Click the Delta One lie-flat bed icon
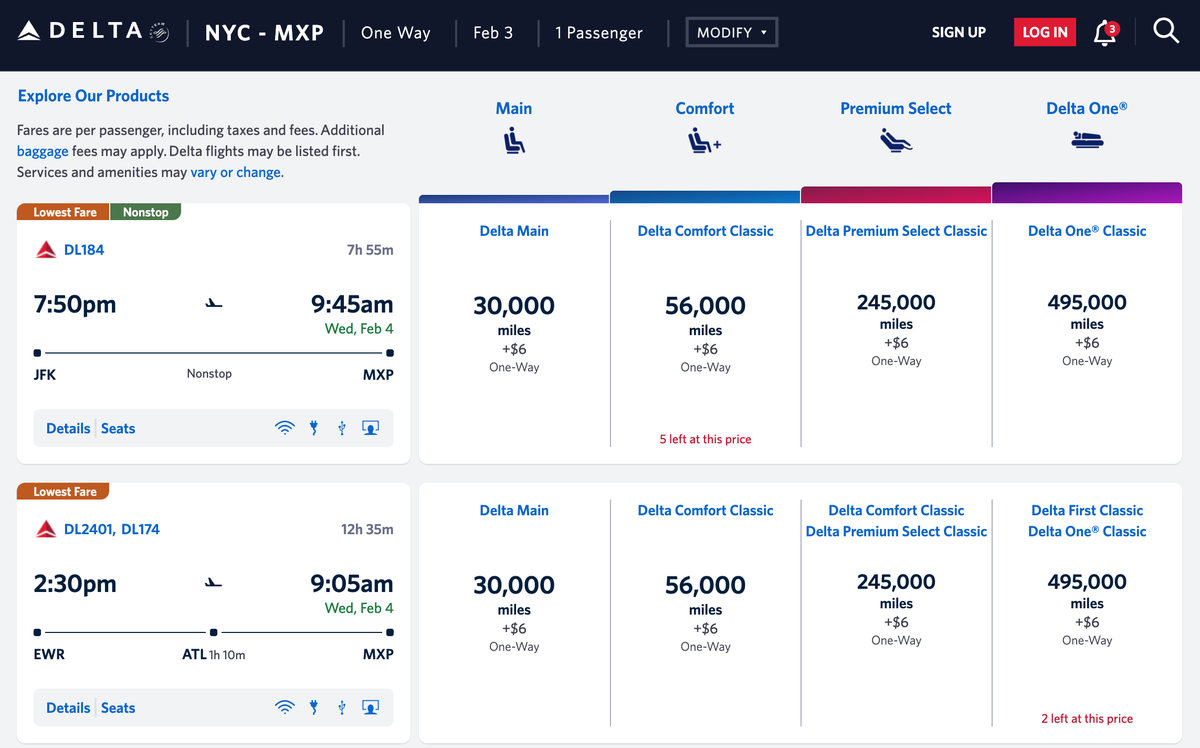 click(x=1087, y=140)
